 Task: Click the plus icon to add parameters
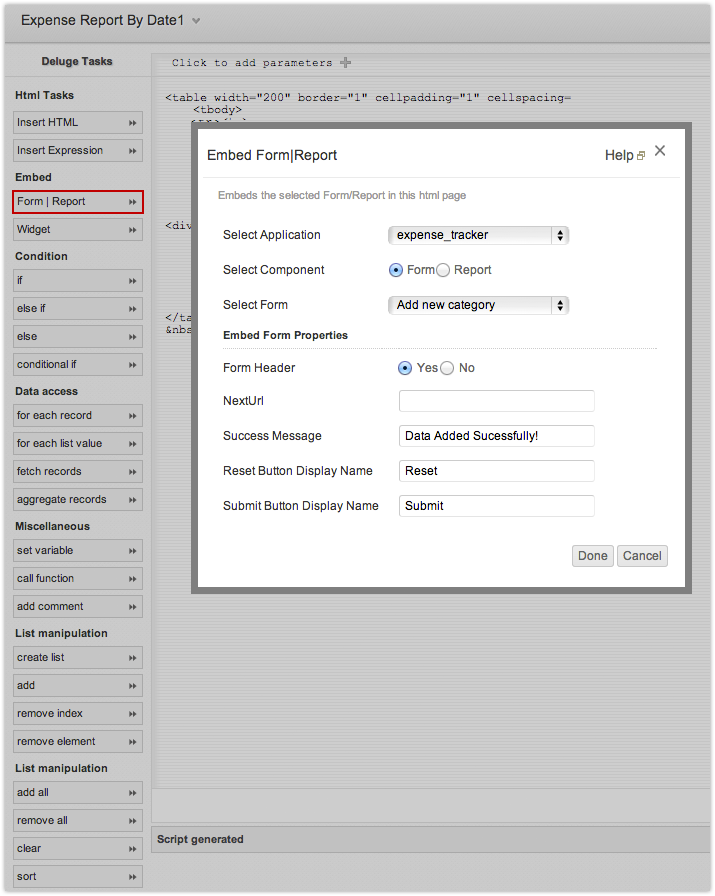coord(346,62)
